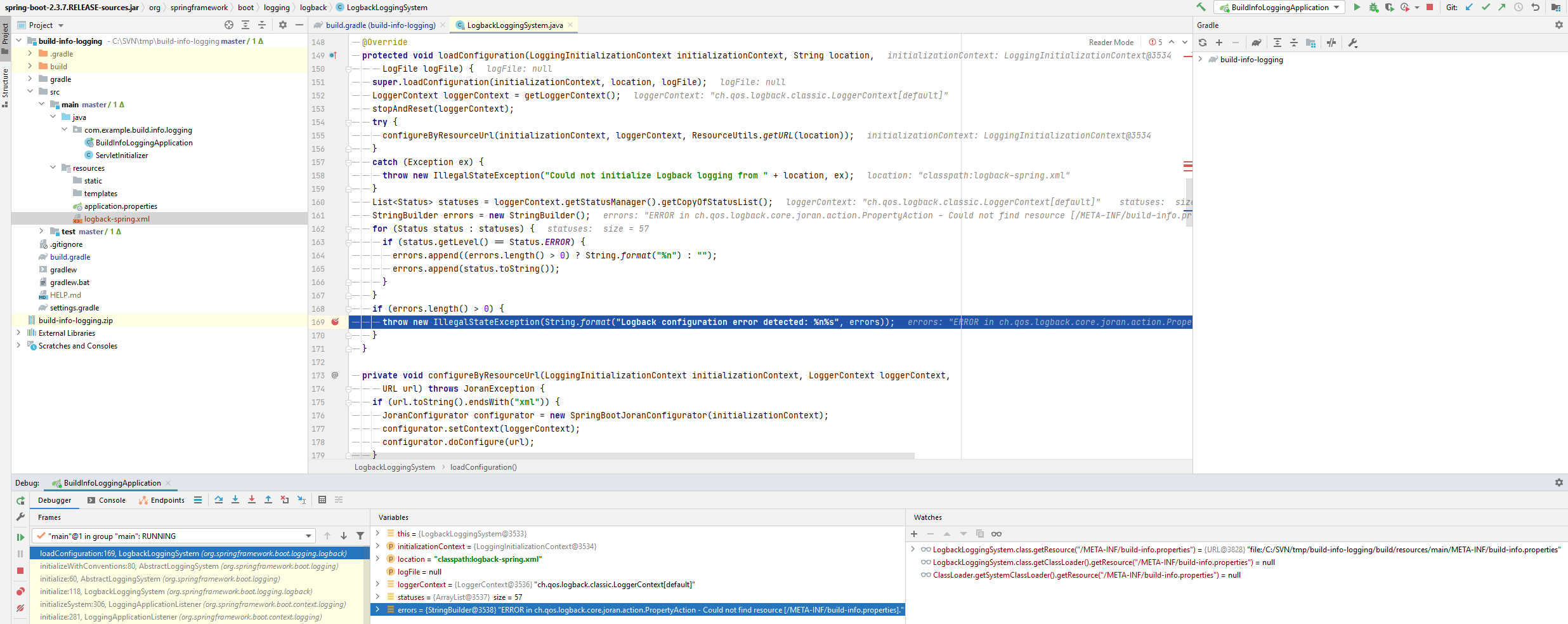The width and height of the screenshot is (1568, 624).
Task: Rerun BuildInfoLoggingApplication in Debug panel
Action: [20, 501]
